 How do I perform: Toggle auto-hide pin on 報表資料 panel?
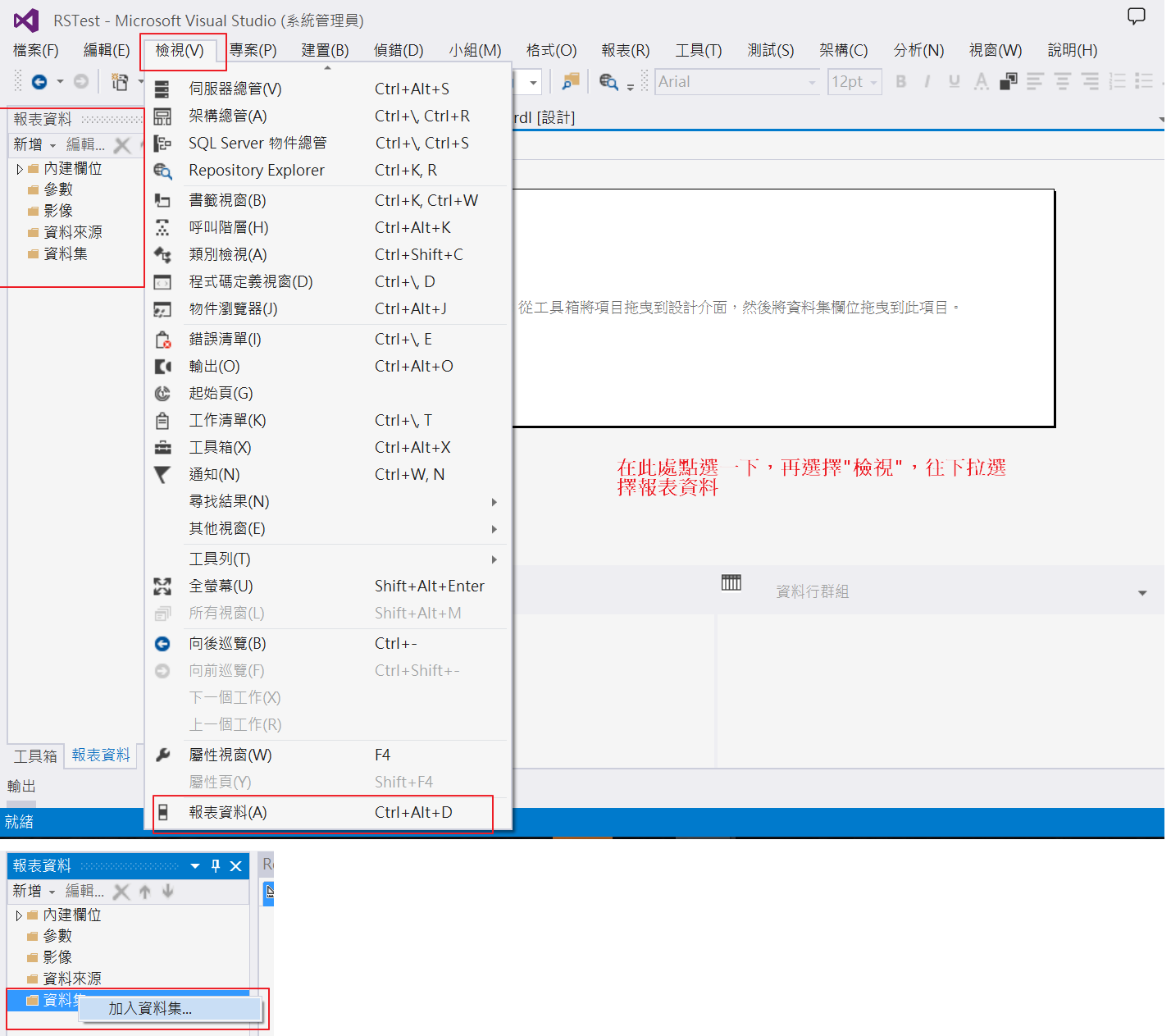(216, 865)
